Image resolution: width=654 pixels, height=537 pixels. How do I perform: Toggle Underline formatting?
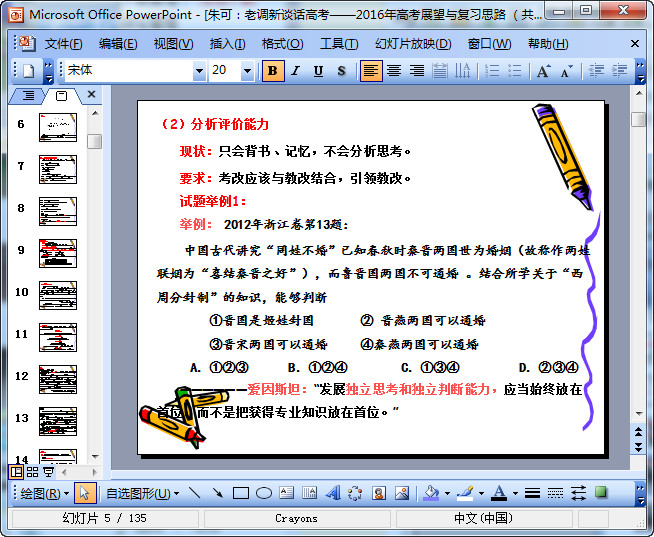click(318, 71)
